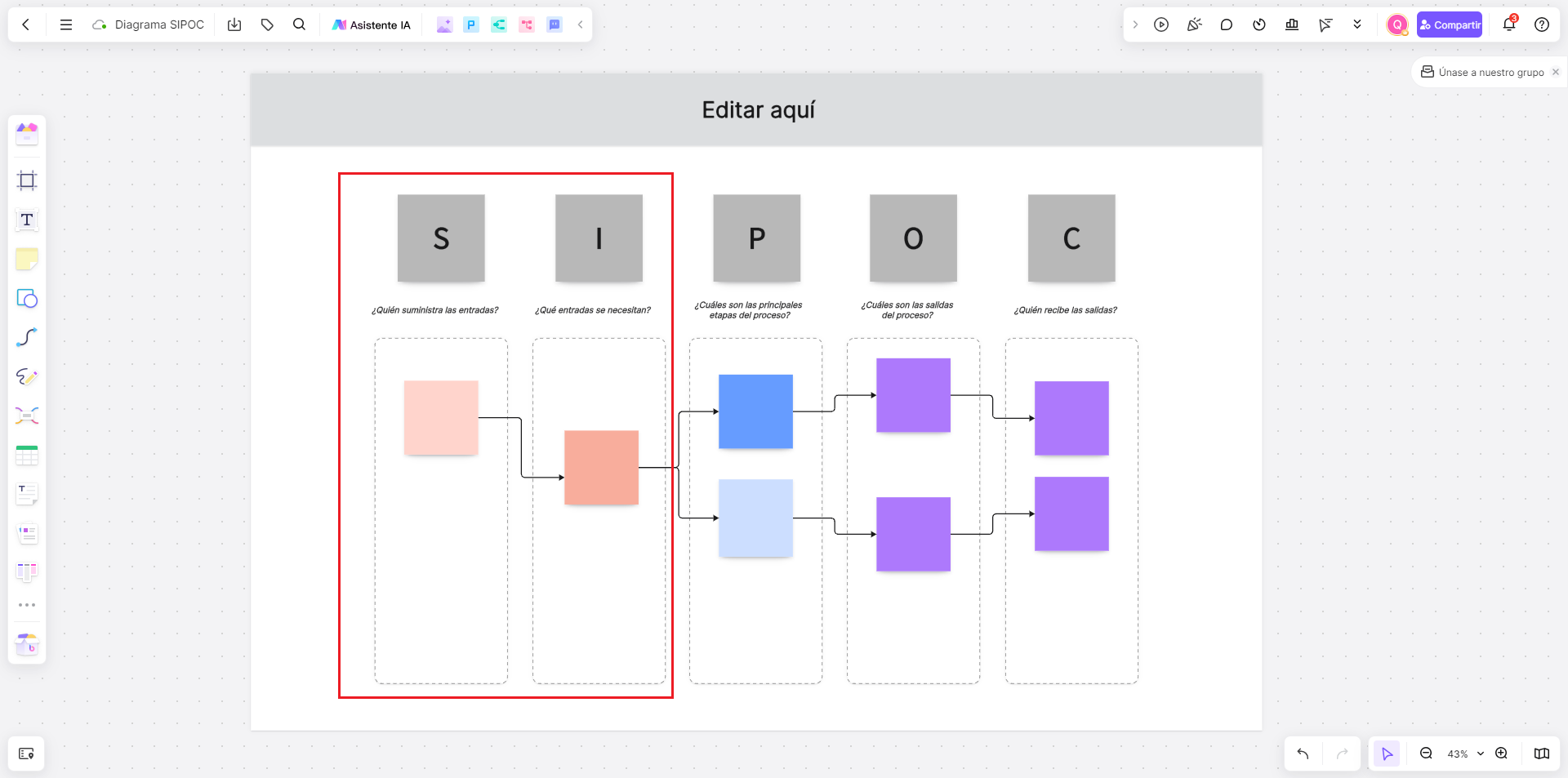
Task: Open the shapes tool
Action: [x=27, y=298]
